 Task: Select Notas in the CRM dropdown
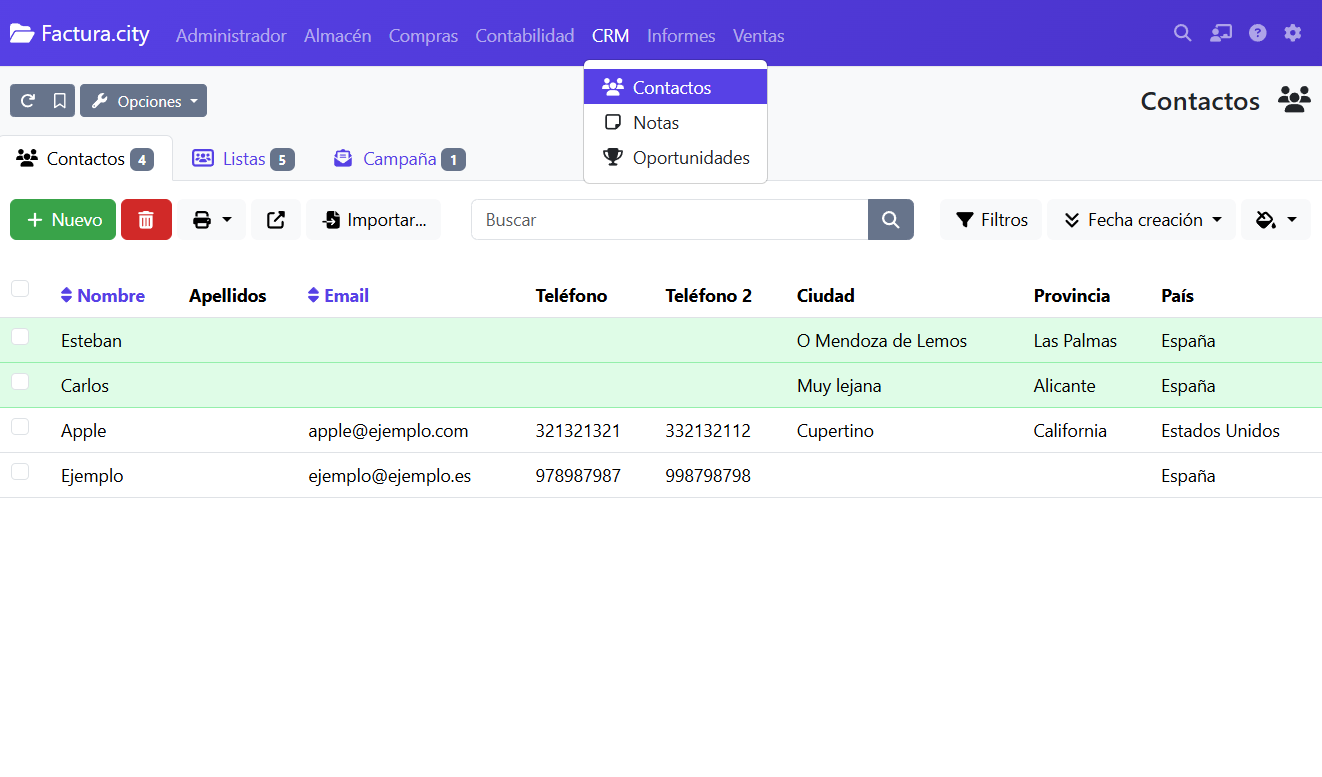click(675, 122)
